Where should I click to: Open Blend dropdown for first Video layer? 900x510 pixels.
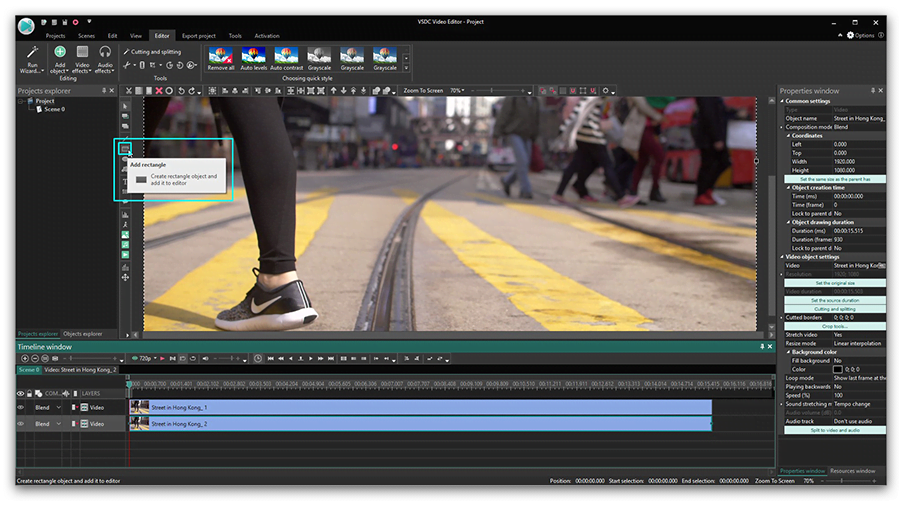point(58,407)
